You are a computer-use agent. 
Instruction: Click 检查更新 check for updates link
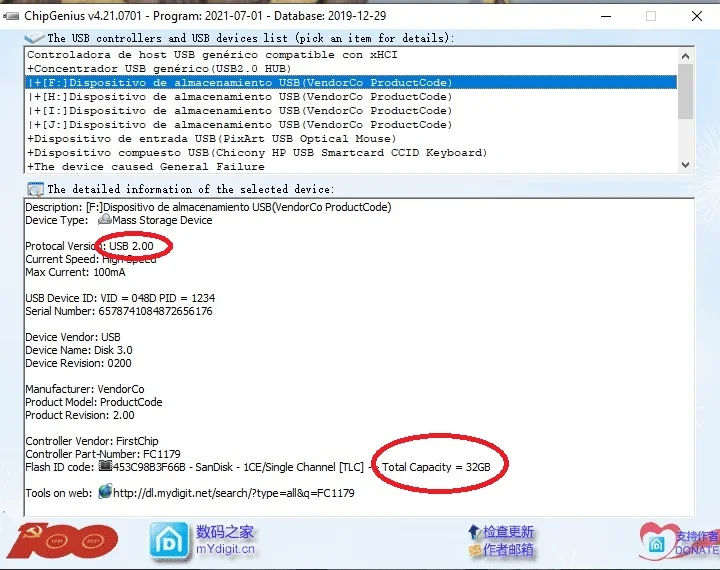(508, 532)
